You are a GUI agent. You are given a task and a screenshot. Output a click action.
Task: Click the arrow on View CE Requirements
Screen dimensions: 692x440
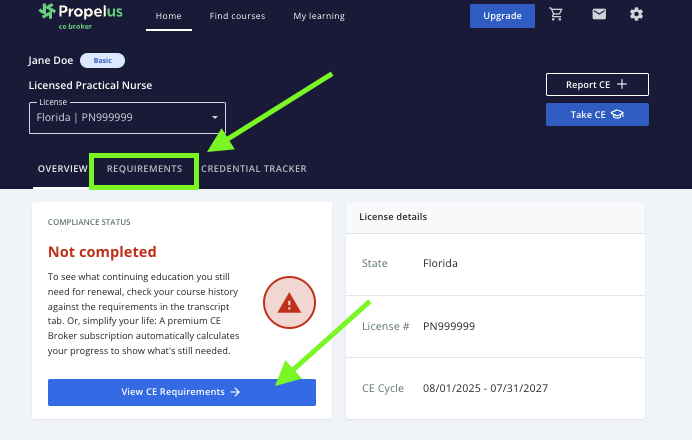point(235,392)
